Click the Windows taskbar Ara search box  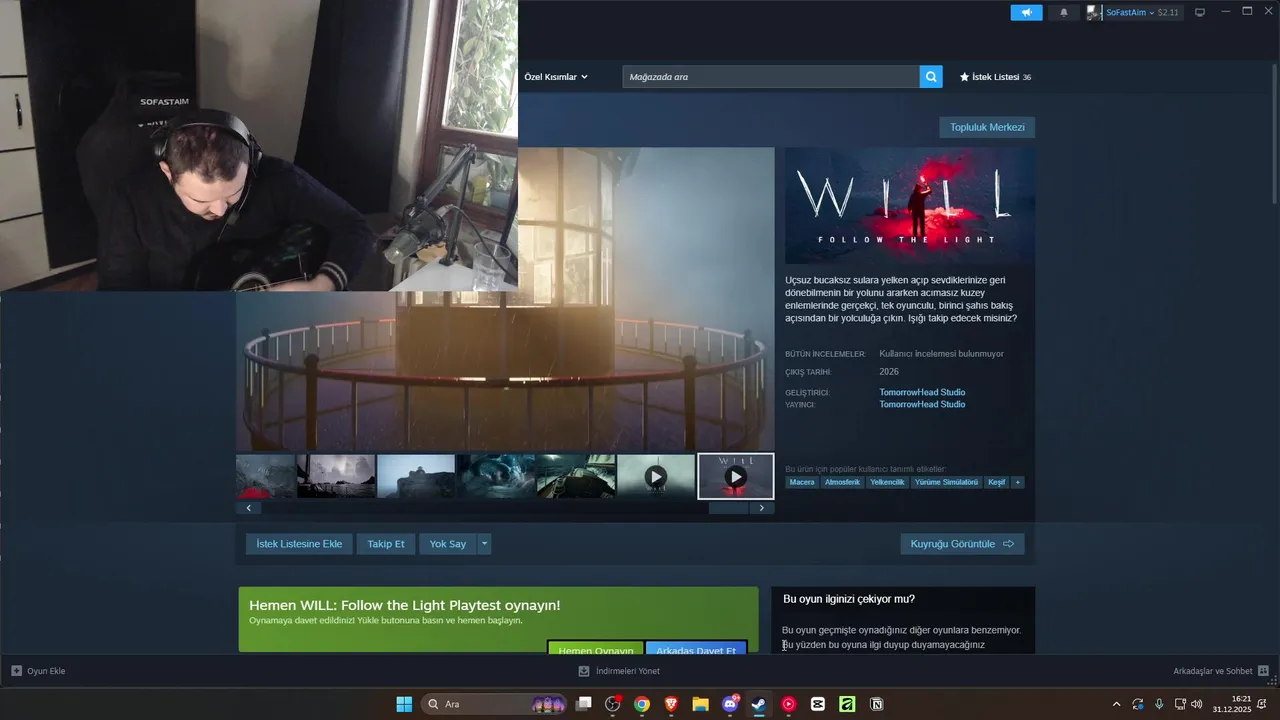click(496, 704)
